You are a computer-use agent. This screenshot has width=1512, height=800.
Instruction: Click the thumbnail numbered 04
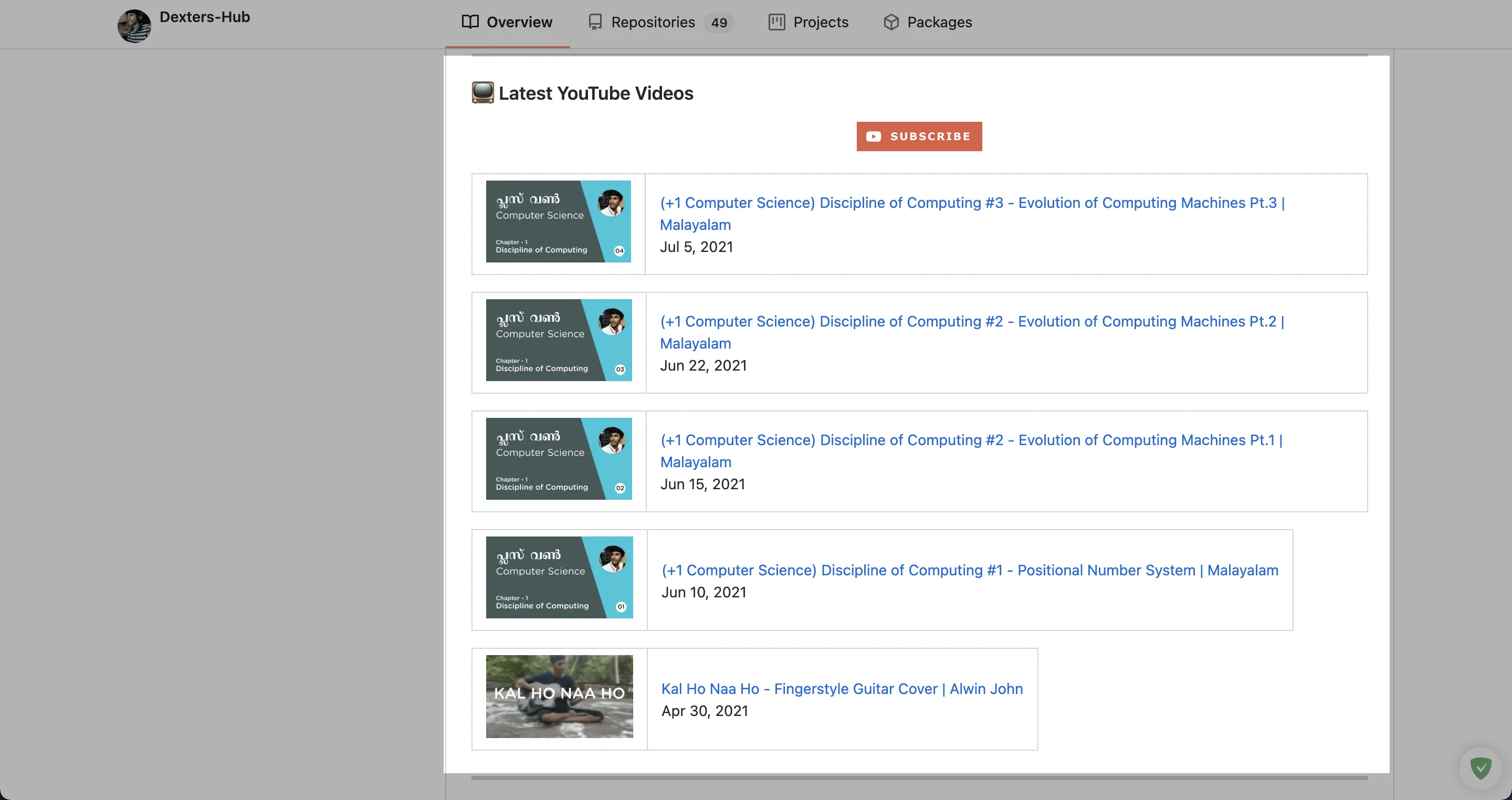tap(558, 222)
